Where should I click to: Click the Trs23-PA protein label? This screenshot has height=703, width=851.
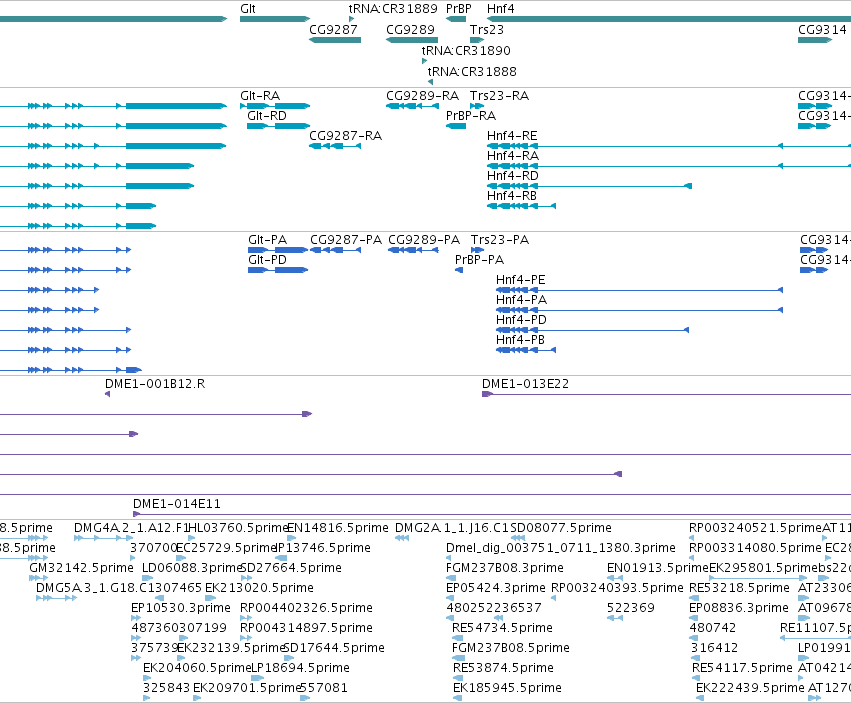[x=500, y=239]
